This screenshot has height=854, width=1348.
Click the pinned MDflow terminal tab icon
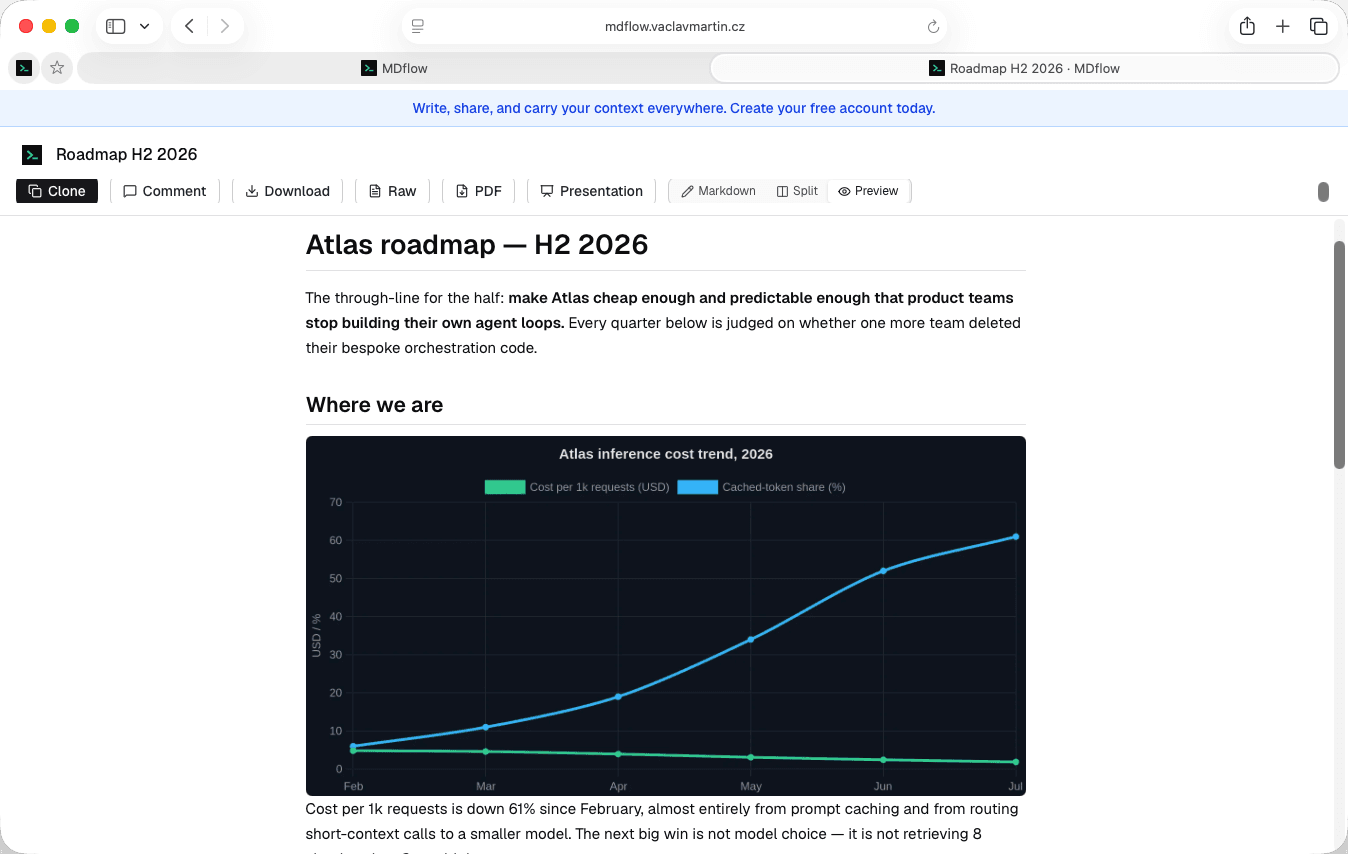(x=24, y=68)
